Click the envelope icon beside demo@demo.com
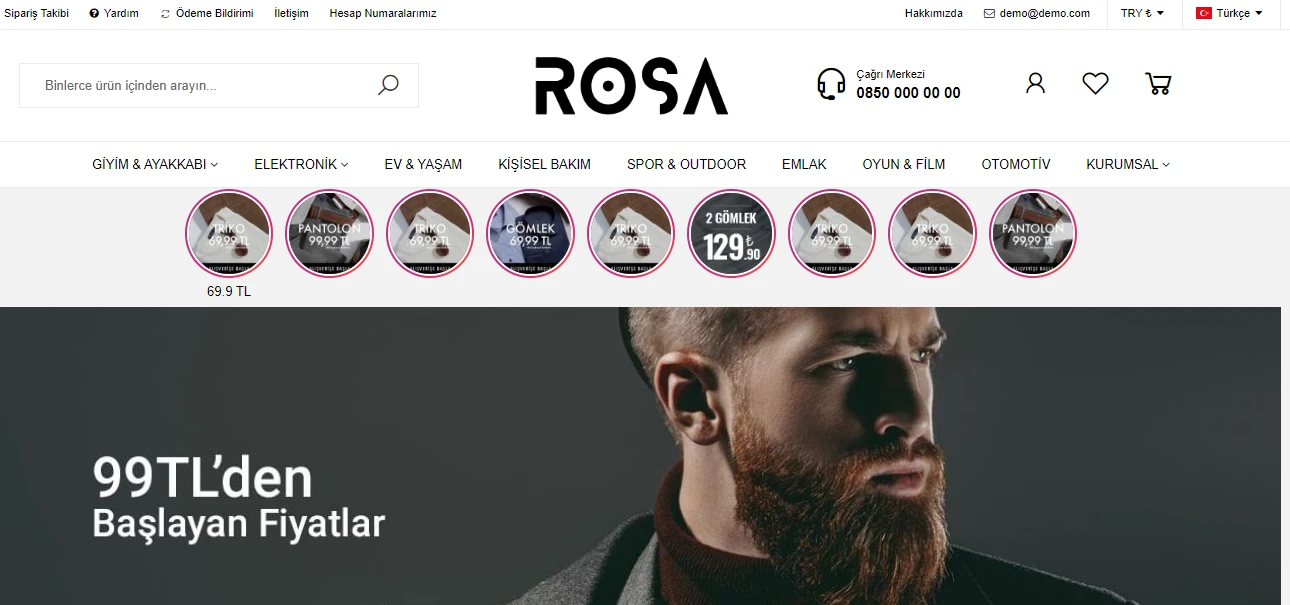Screen dimensions: 1290x605 [989, 14]
